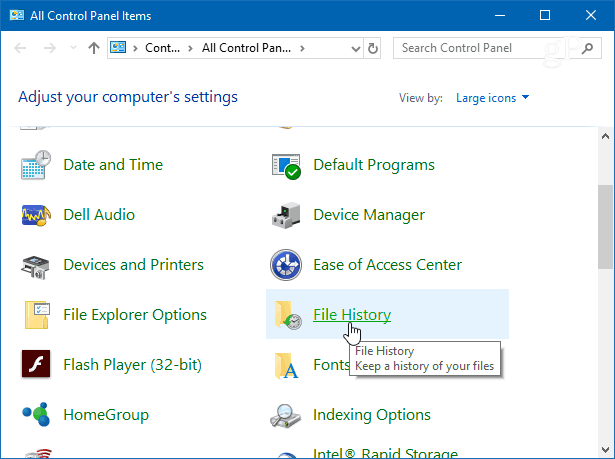The height and width of the screenshot is (459, 615).
Task: Click the forward navigation arrow
Action: [50, 48]
